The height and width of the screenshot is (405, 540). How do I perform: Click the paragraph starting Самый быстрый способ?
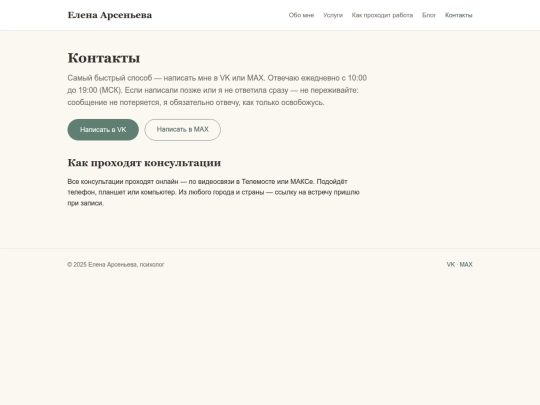click(217, 90)
